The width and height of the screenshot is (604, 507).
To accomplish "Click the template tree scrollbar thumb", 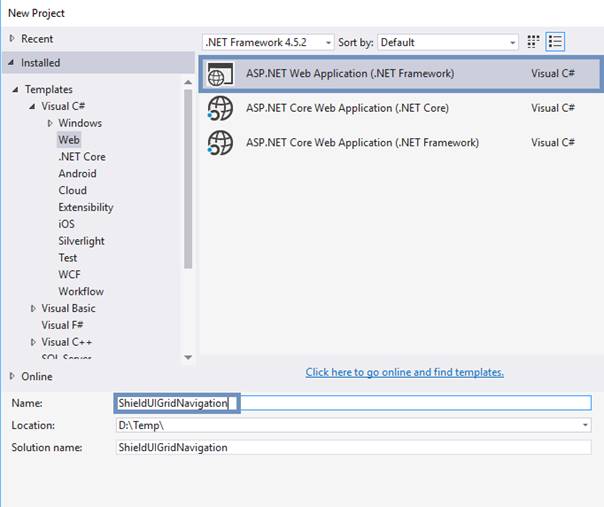I will click(x=188, y=178).
